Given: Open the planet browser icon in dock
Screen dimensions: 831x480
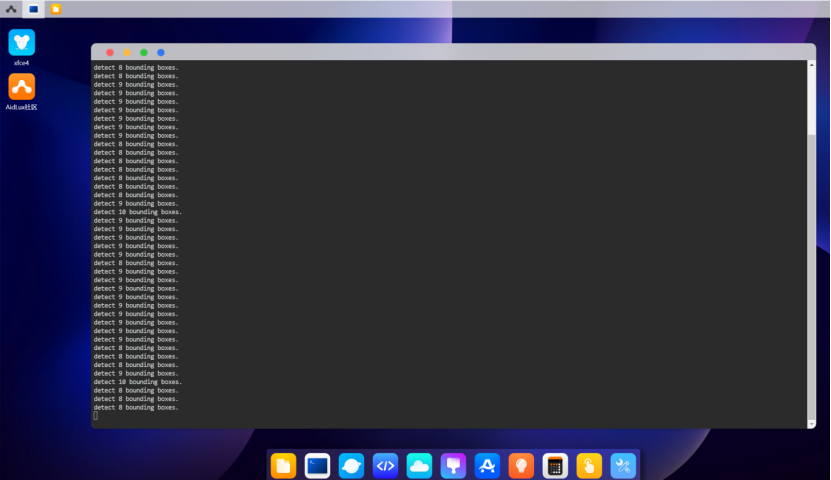Looking at the screenshot, I should 351,466.
